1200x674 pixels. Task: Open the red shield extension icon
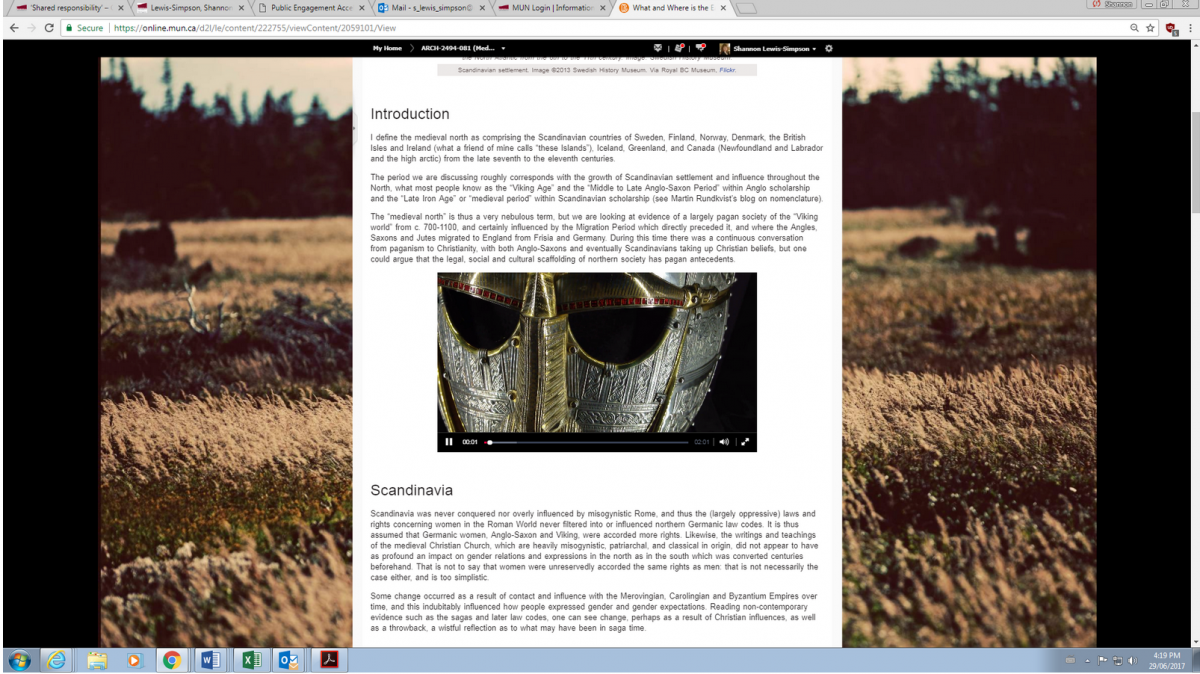point(1171,28)
